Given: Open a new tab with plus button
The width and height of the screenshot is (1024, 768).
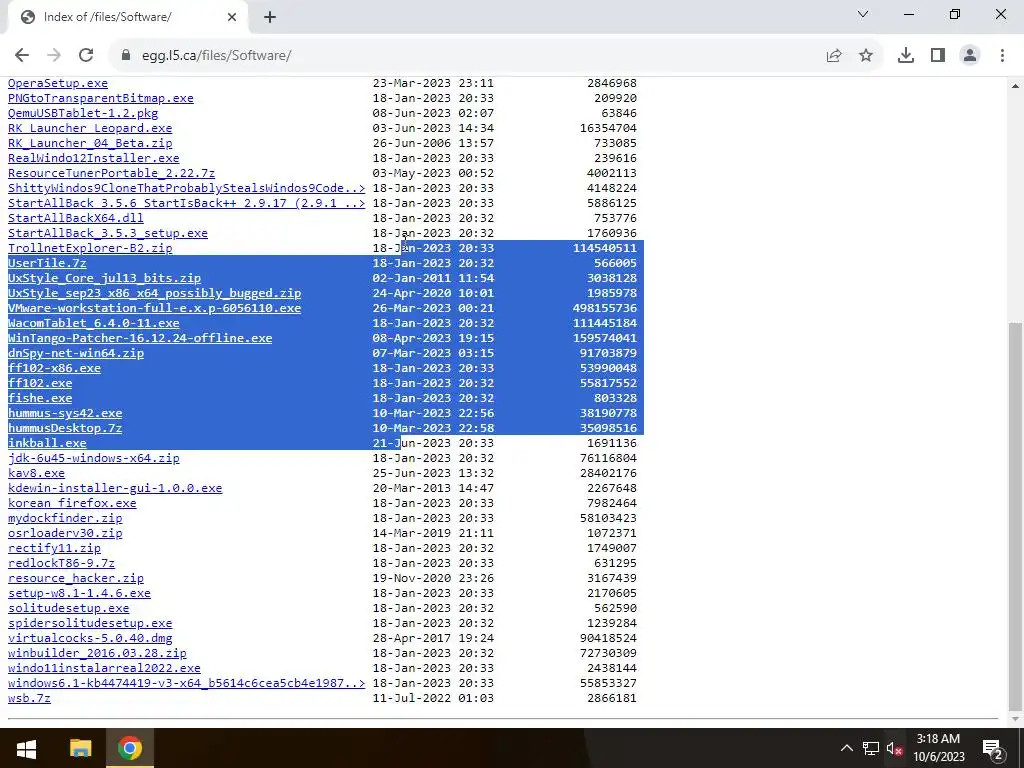Looking at the screenshot, I should click(270, 17).
